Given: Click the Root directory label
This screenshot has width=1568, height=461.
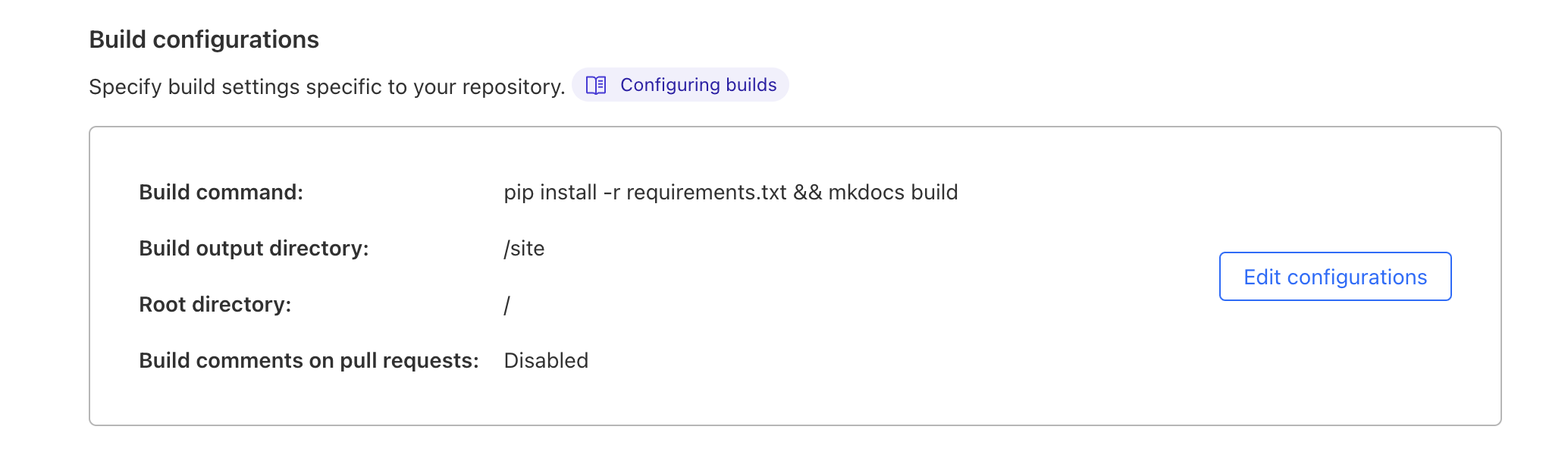Looking at the screenshot, I should tap(216, 304).
